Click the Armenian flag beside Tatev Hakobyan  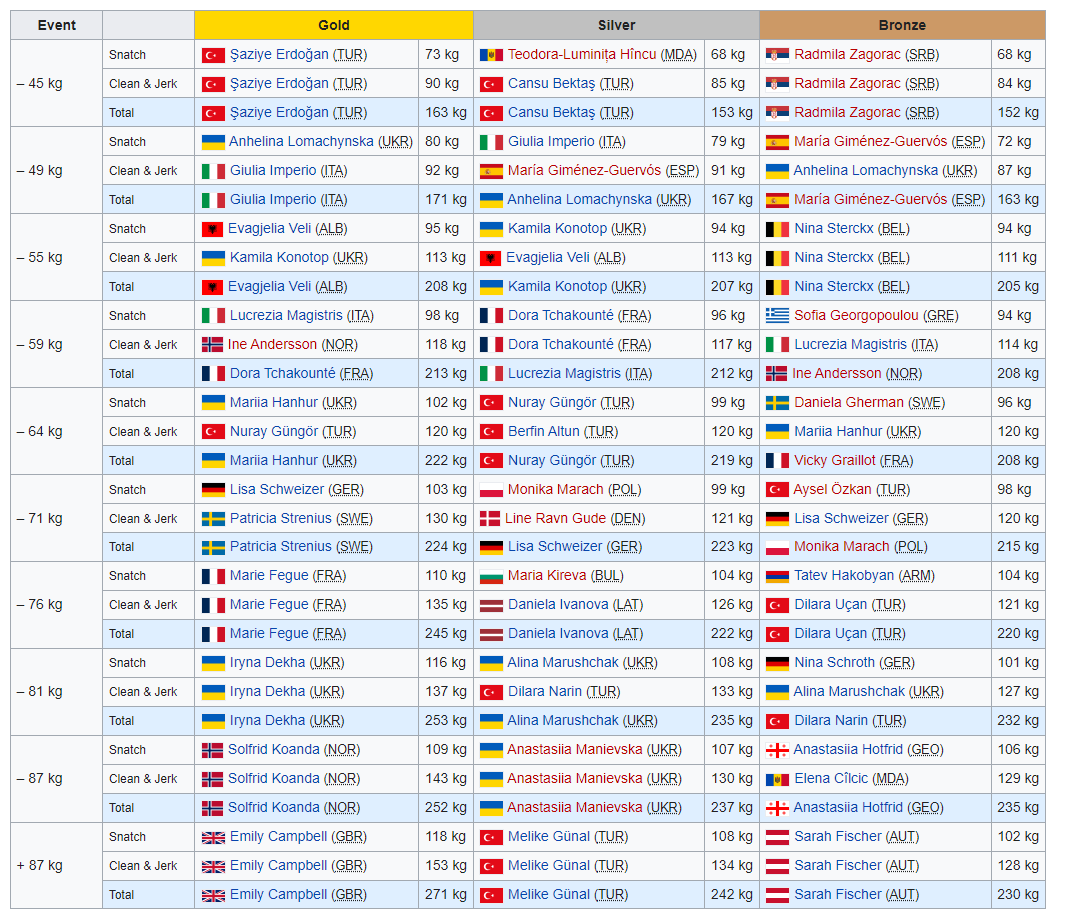point(777,576)
